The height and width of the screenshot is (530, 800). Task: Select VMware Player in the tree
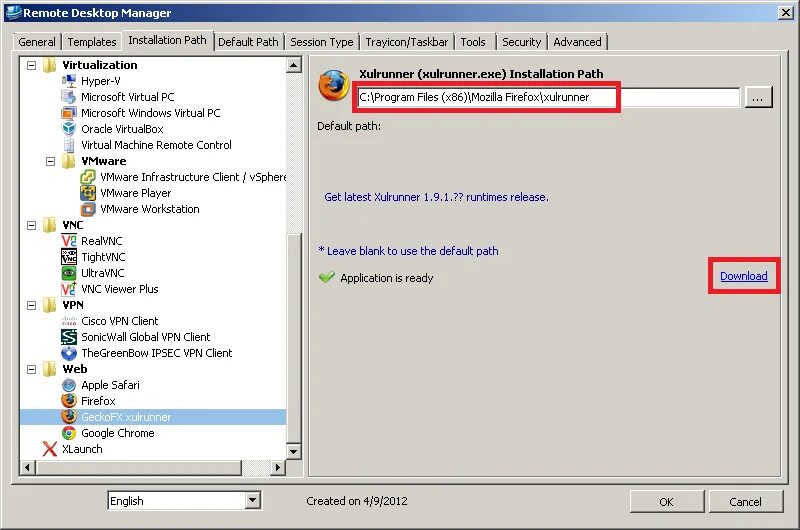(136, 193)
